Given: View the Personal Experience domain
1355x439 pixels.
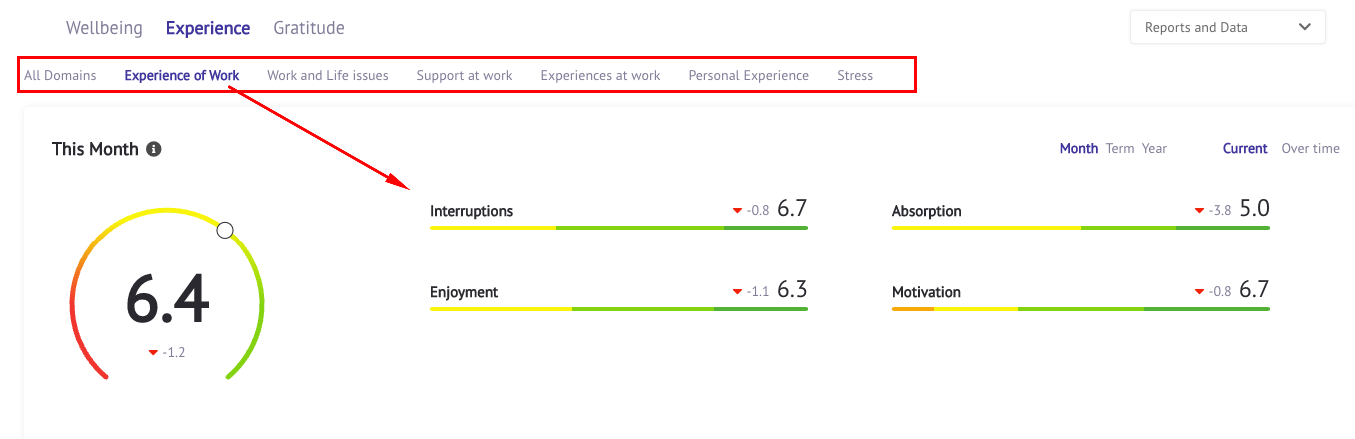Looking at the screenshot, I should (x=749, y=75).
